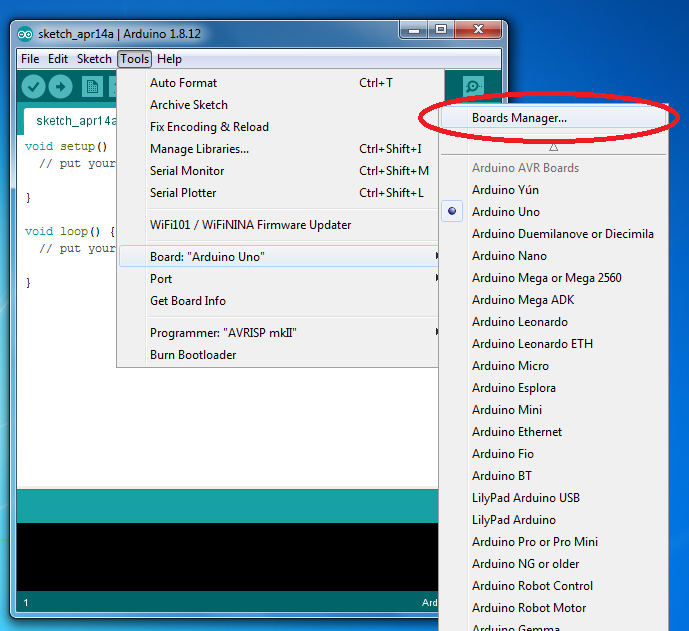Image resolution: width=689 pixels, height=631 pixels.
Task: Open Serial Monitor from the Tools menu
Action: (279, 170)
